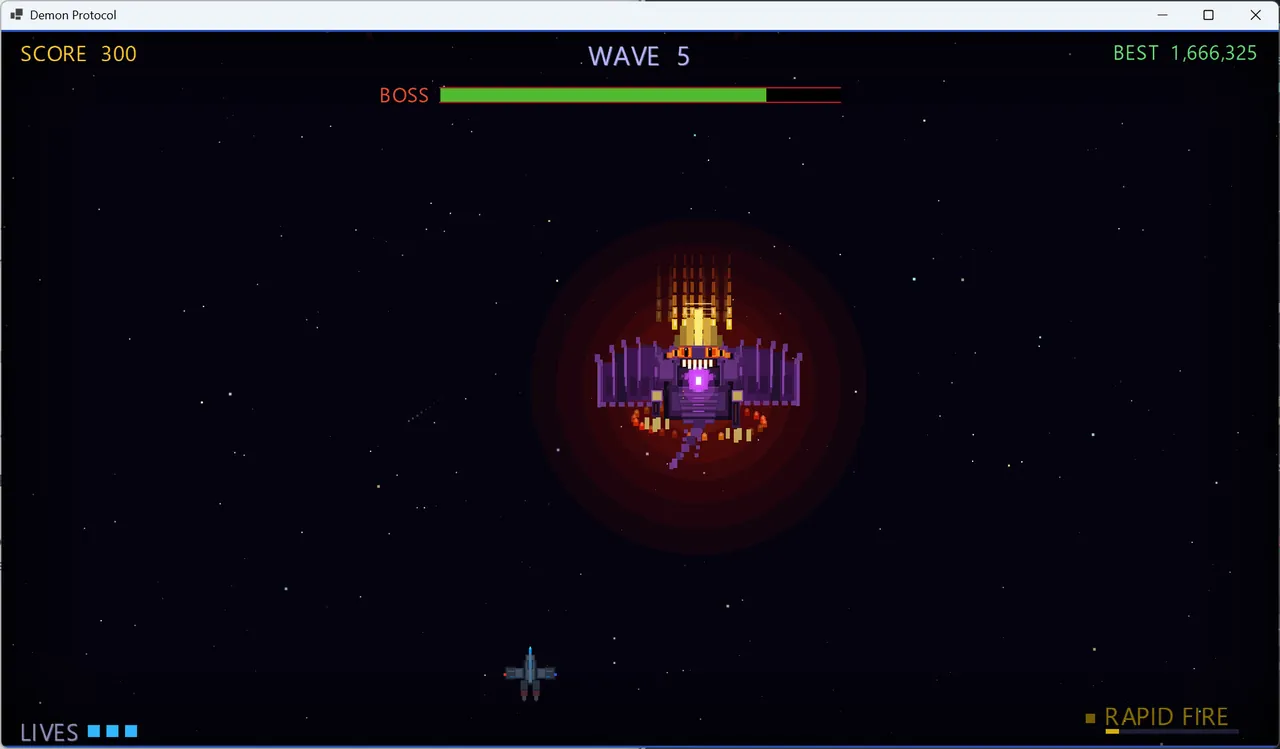The image size is (1280, 749).
Task: Click the boss's left purple wing
Action: coord(630,374)
